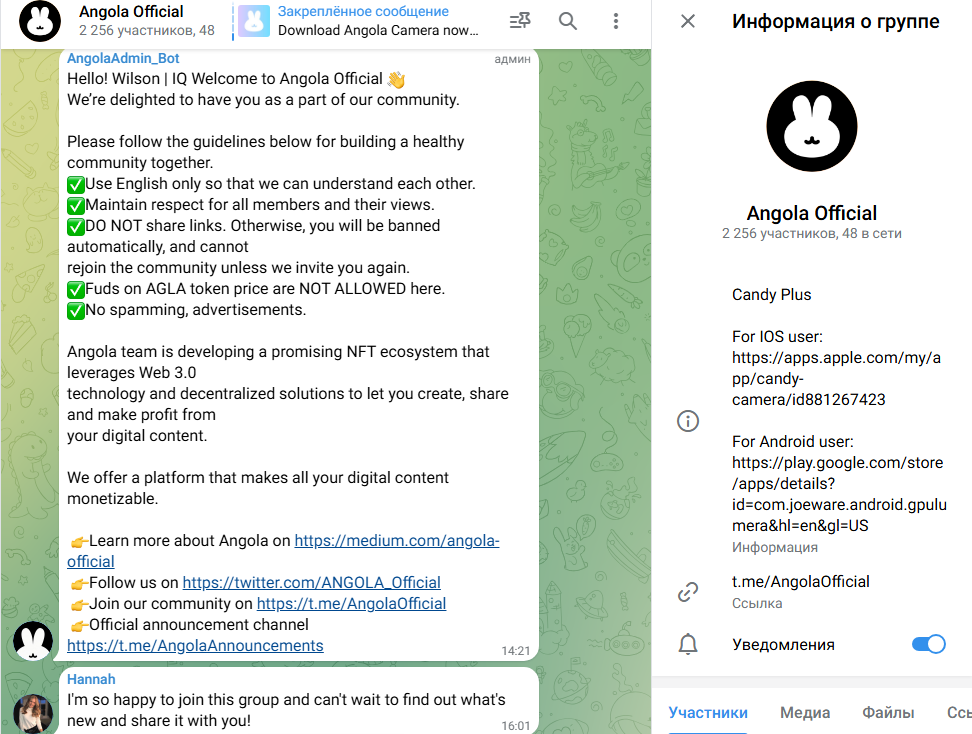This screenshot has width=972, height=734.
Task: Open the t.me/AngolaAnnouncements link
Action: 195,646
